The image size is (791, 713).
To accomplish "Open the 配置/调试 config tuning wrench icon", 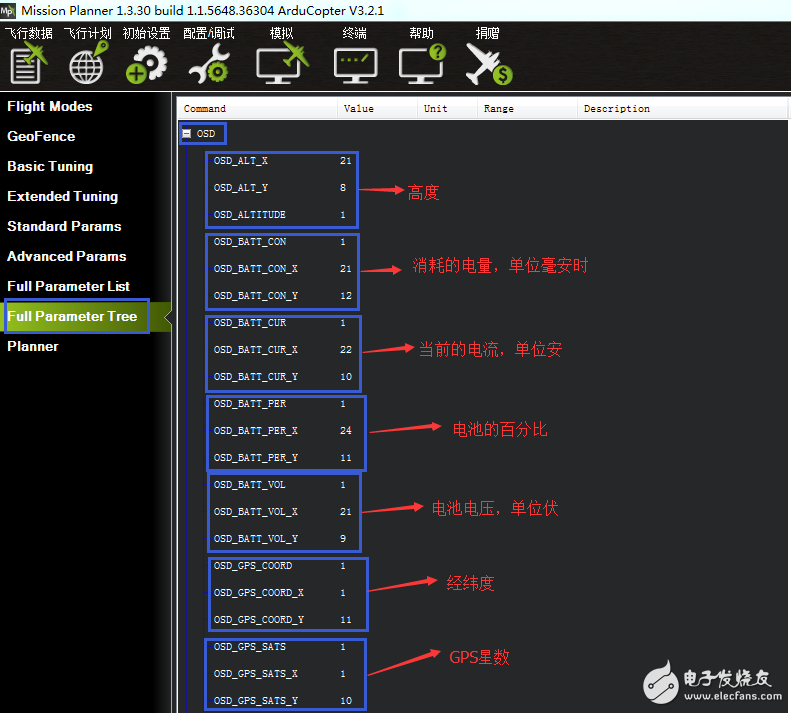I will click(209, 64).
